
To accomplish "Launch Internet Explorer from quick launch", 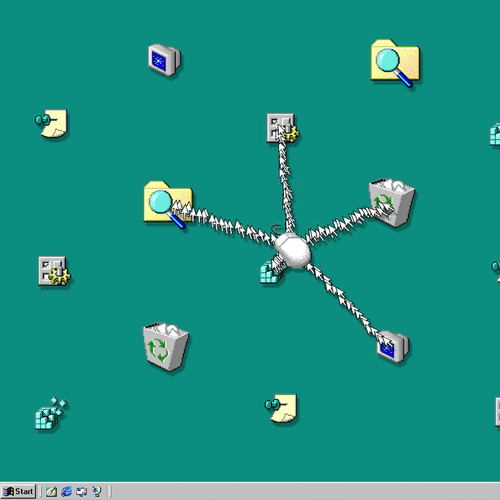I will pyautogui.click(x=67, y=491).
